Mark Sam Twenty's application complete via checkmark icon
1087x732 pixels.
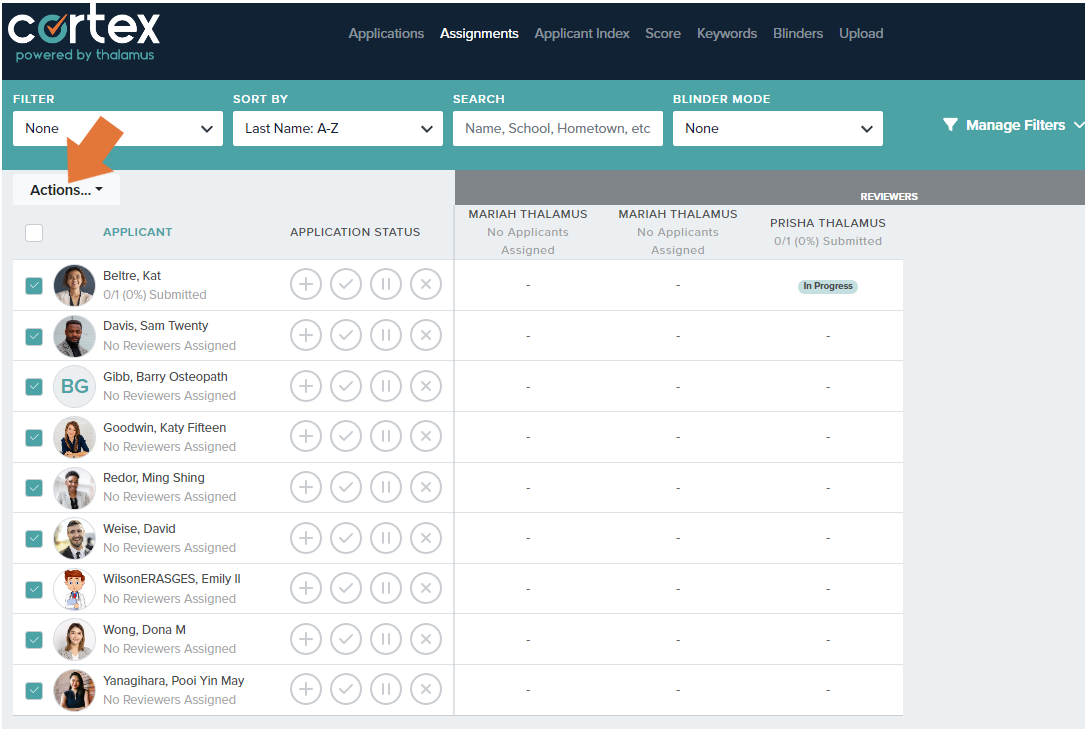pos(346,334)
